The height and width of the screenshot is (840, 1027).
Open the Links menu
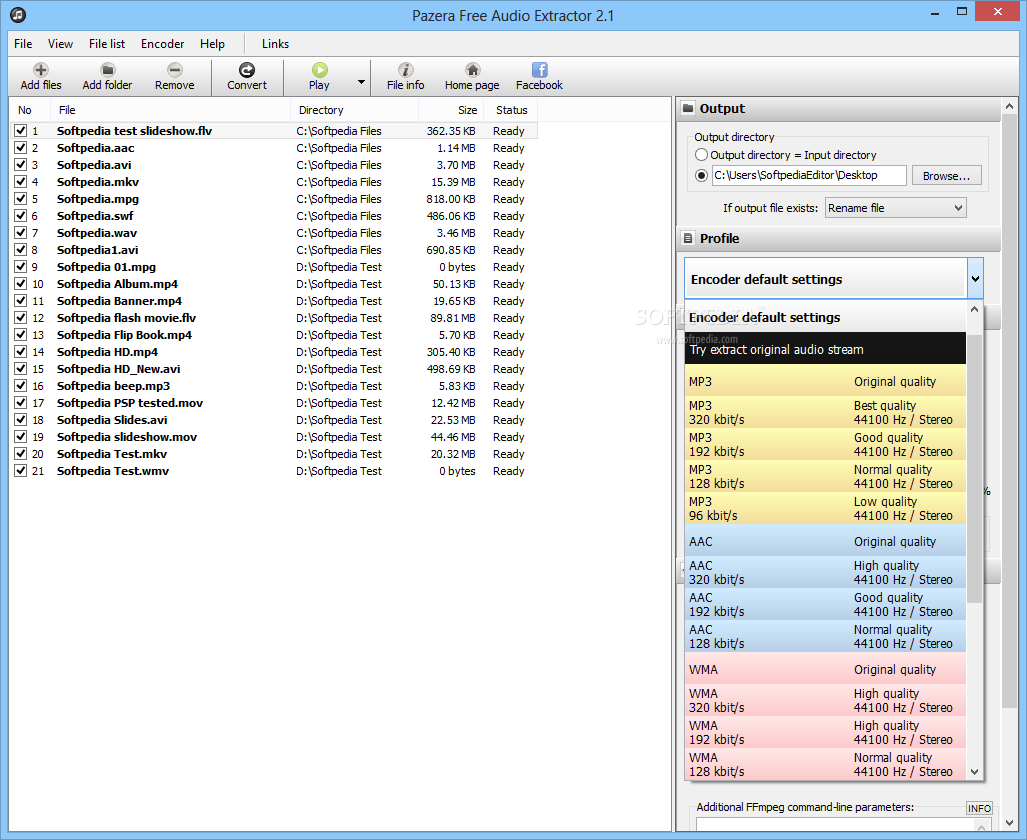(x=275, y=44)
